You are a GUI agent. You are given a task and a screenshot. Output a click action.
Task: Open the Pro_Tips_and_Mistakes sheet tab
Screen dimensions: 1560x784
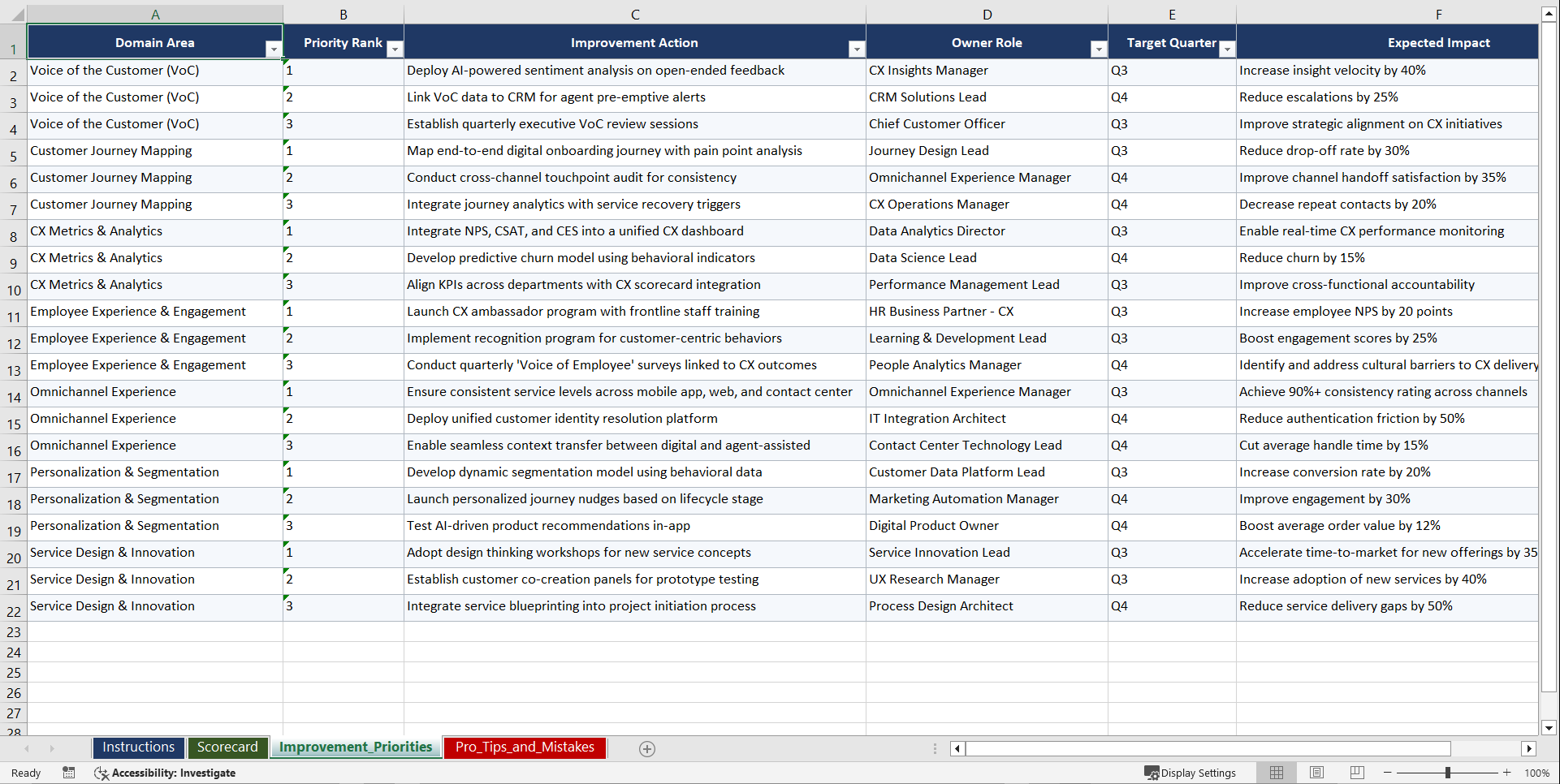pos(524,747)
